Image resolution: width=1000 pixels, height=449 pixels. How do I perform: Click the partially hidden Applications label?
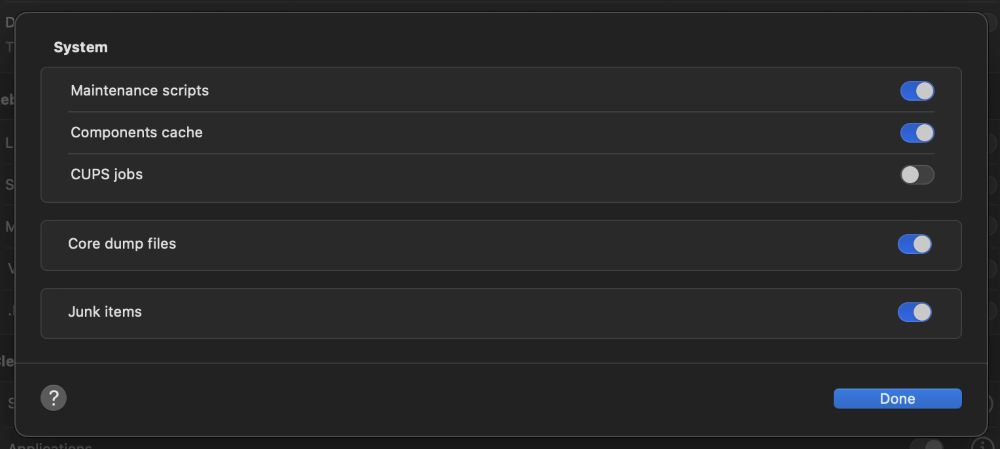[50, 445]
